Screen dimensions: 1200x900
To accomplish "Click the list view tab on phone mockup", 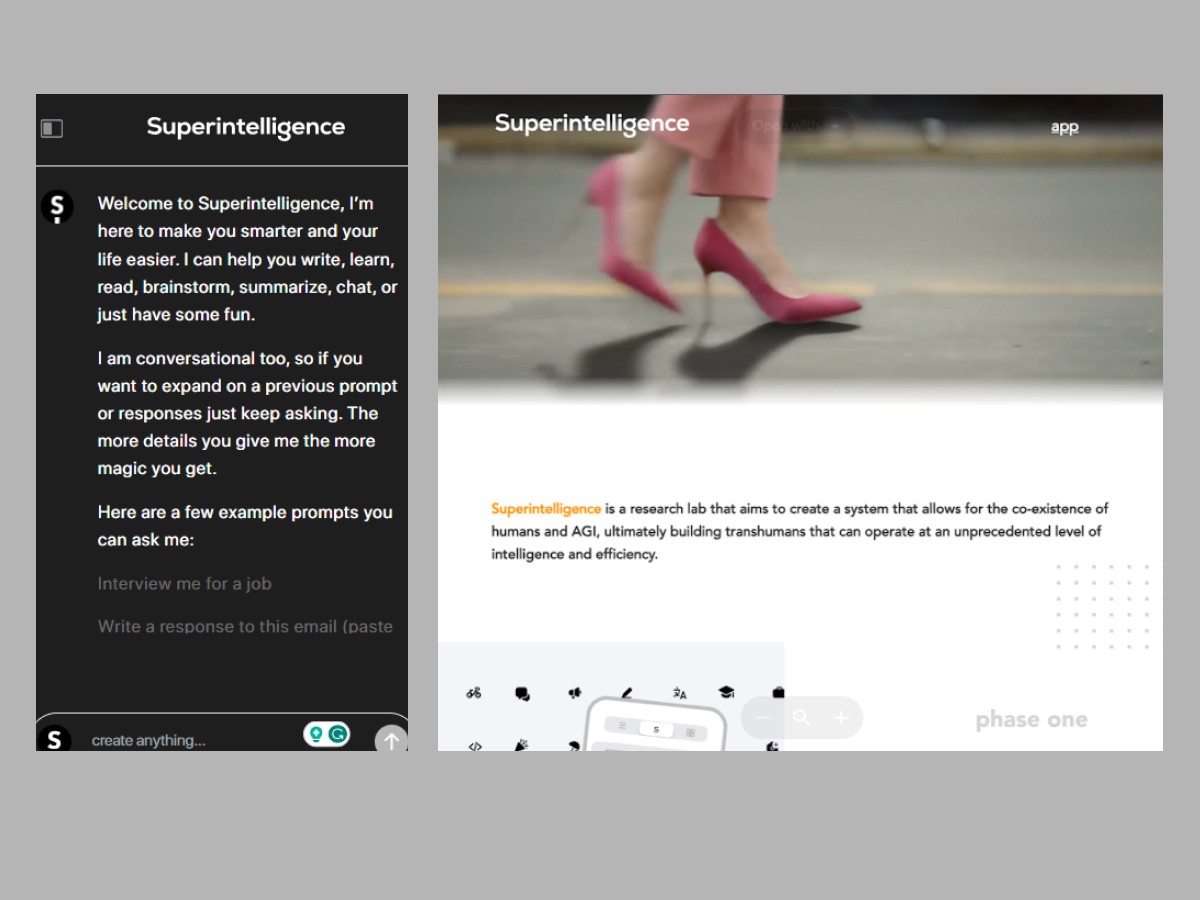I will point(622,726).
